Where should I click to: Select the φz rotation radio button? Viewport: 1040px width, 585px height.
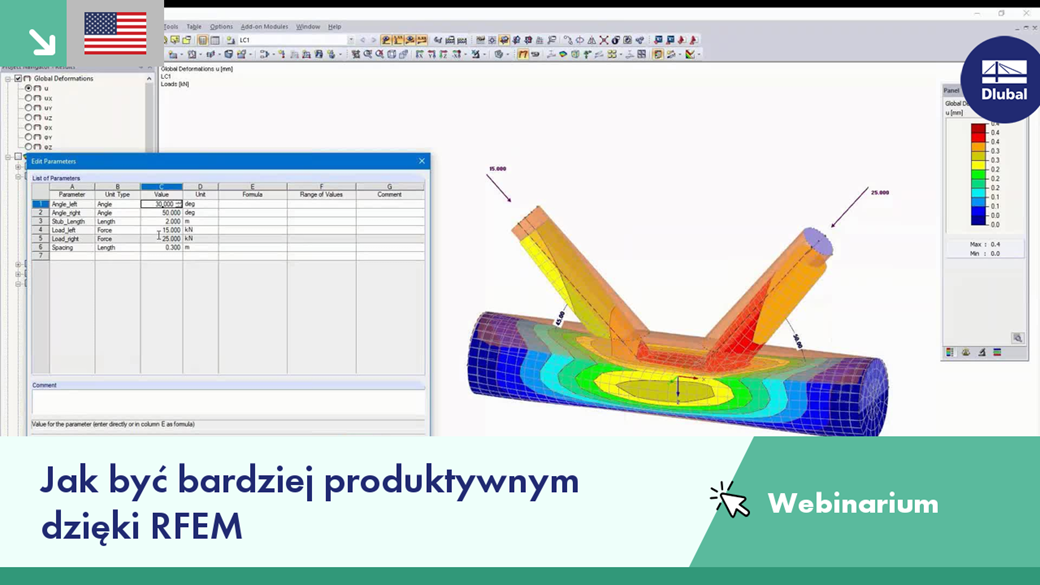click(29, 147)
